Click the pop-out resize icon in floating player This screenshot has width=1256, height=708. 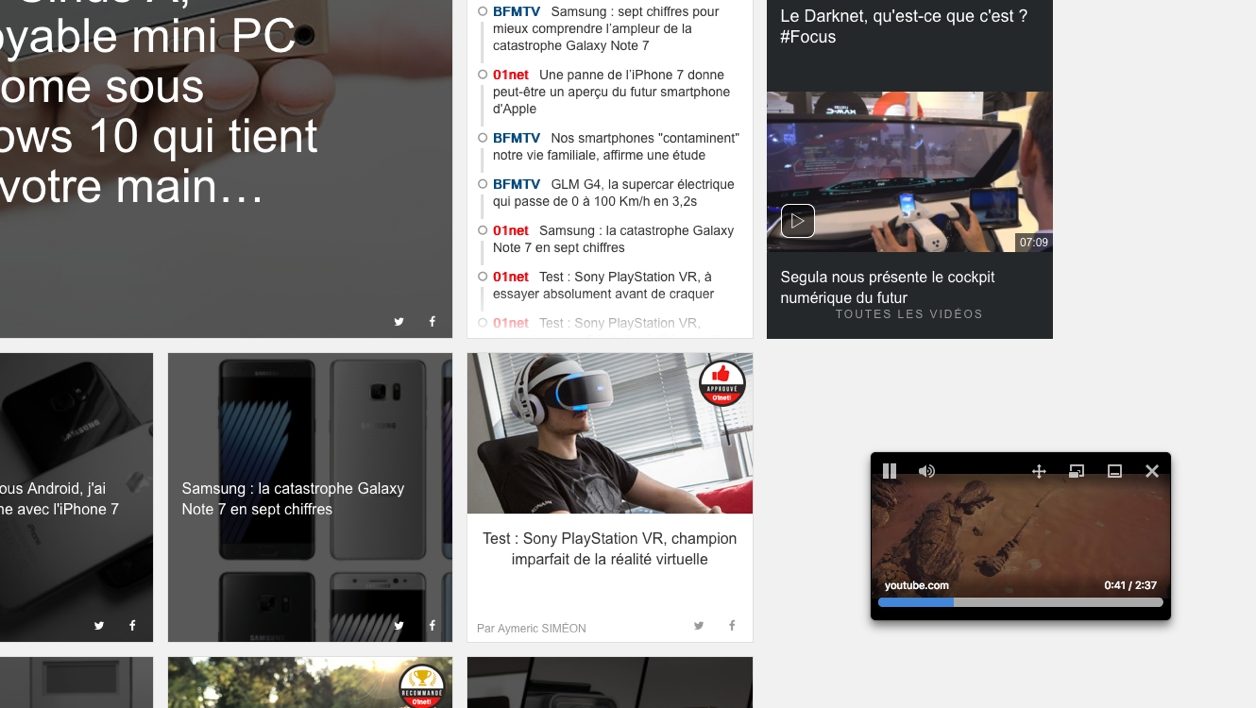[1076, 471]
